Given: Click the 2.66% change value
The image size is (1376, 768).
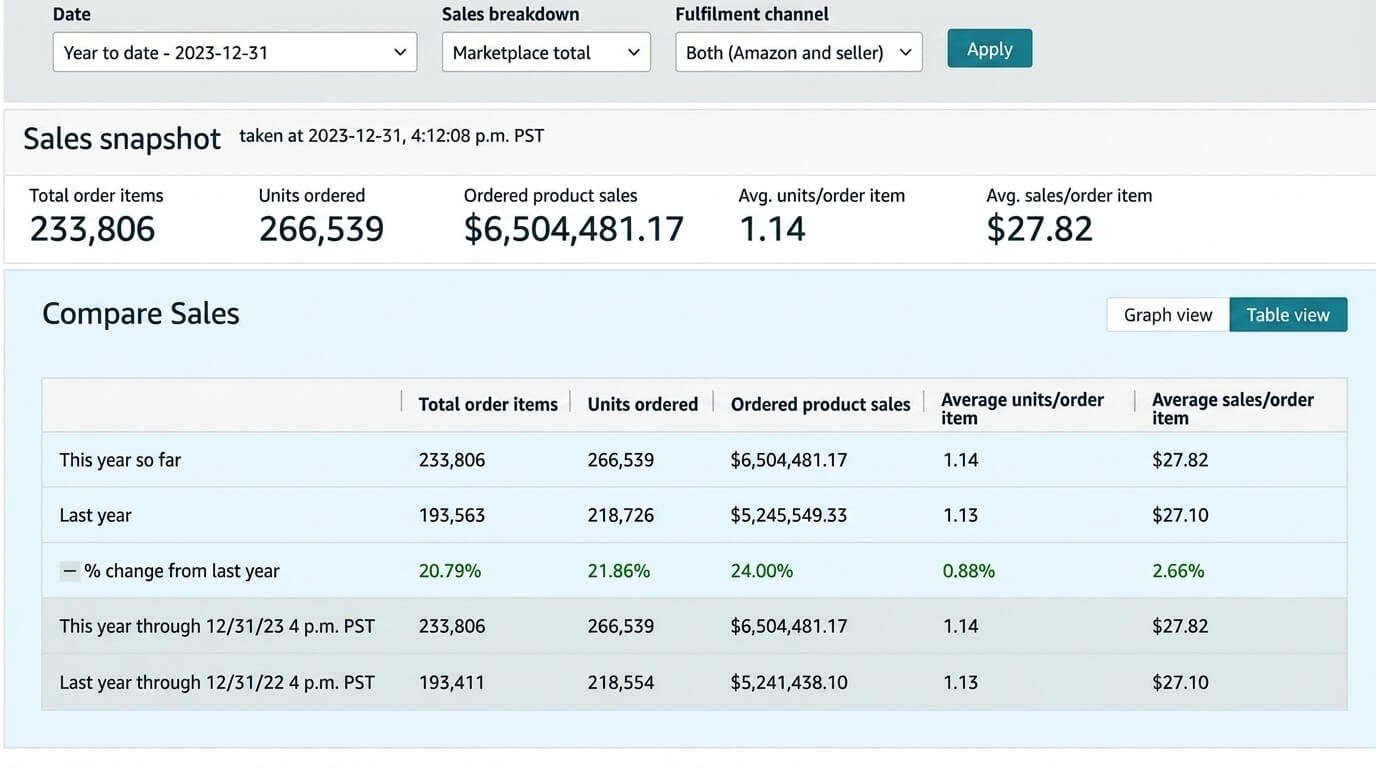Looking at the screenshot, I should click(x=1179, y=571).
